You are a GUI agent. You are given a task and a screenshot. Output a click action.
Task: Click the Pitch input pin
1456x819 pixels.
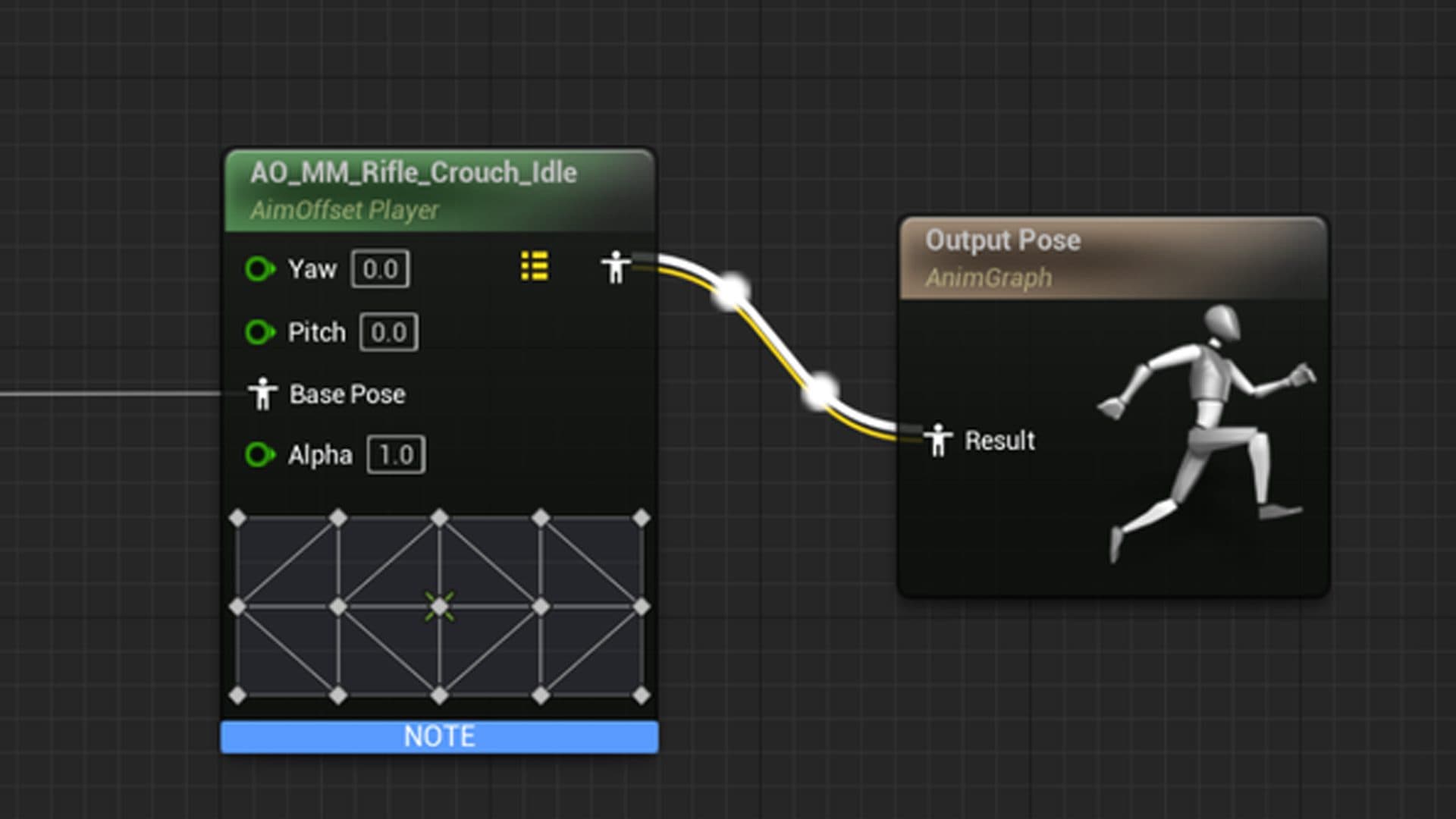[x=260, y=332]
